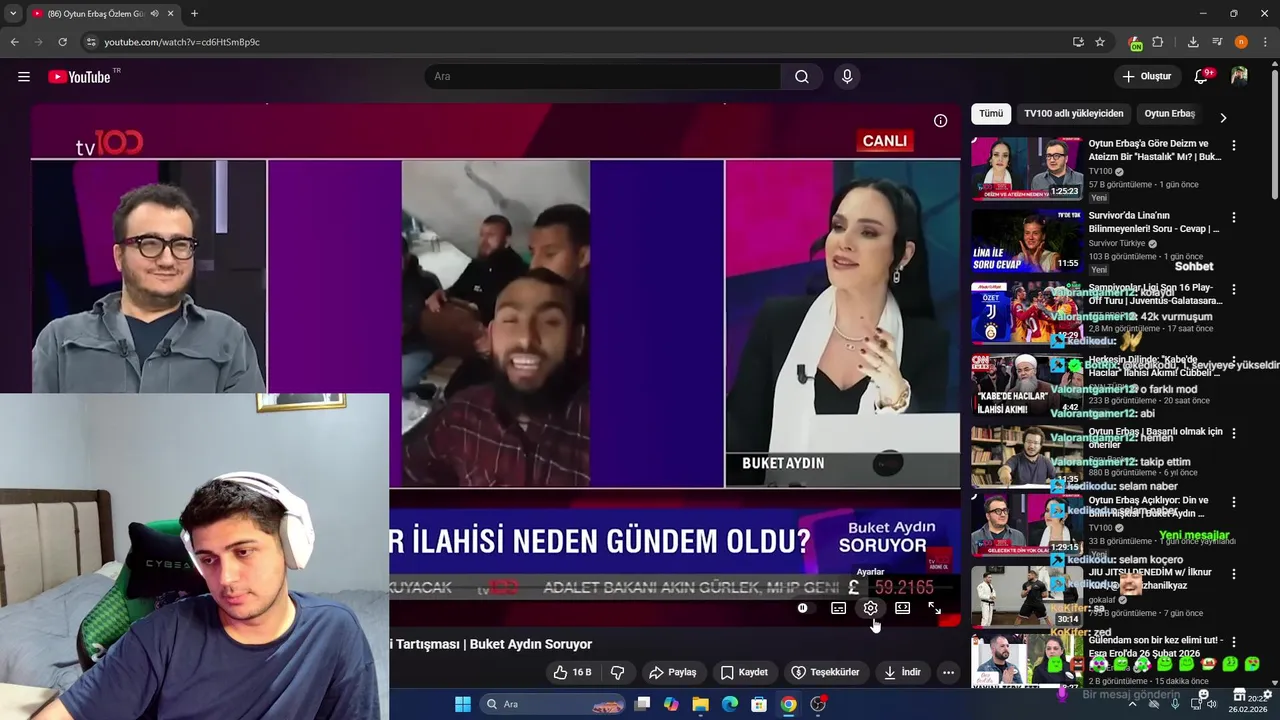1280x720 pixels.
Task: Open menu for Başarılı olmak için video
Action: tap(1233, 433)
